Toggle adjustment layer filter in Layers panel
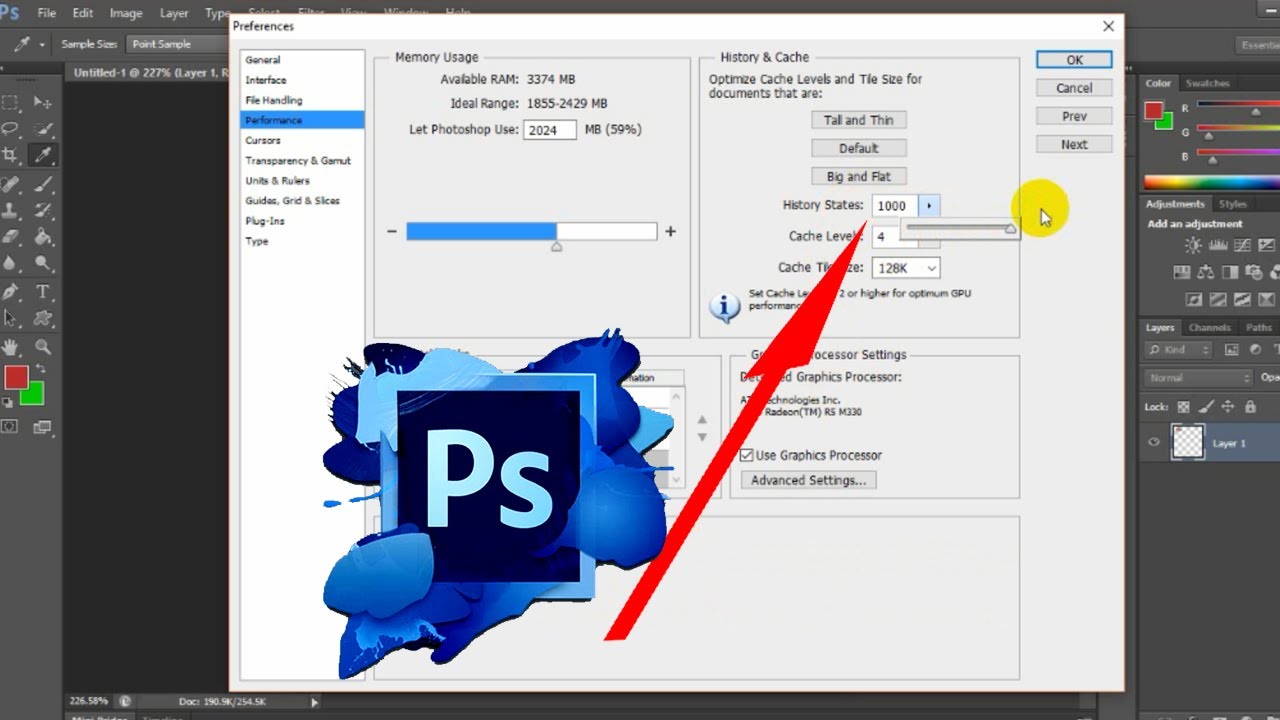 (x=1254, y=350)
